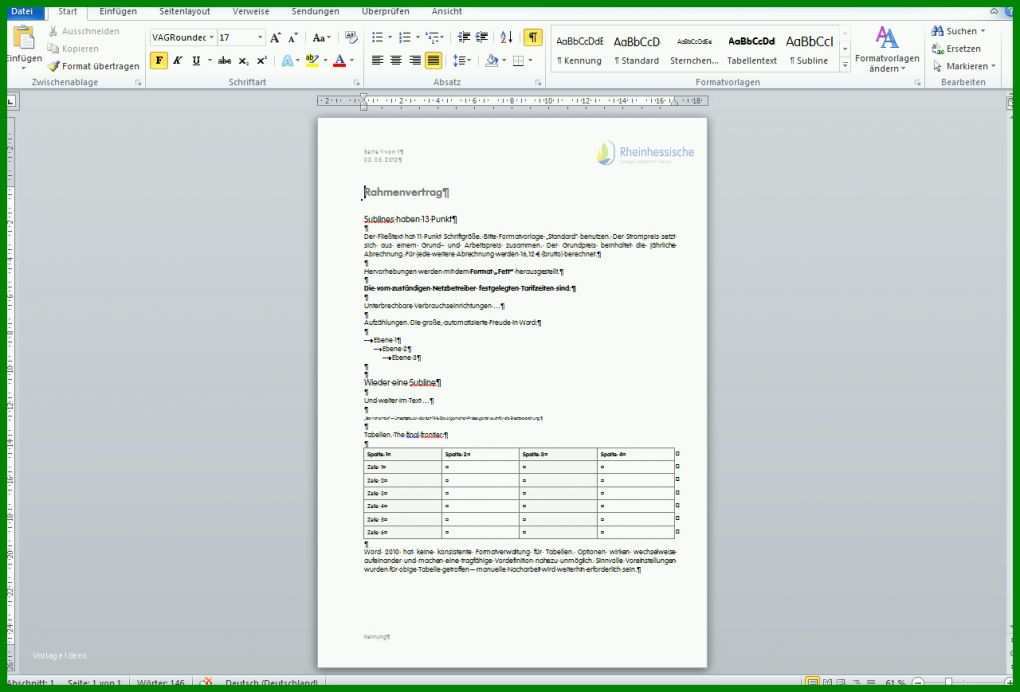Clear formatting with the eraser icon
The width and height of the screenshot is (1020, 692).
pos(351,38)
